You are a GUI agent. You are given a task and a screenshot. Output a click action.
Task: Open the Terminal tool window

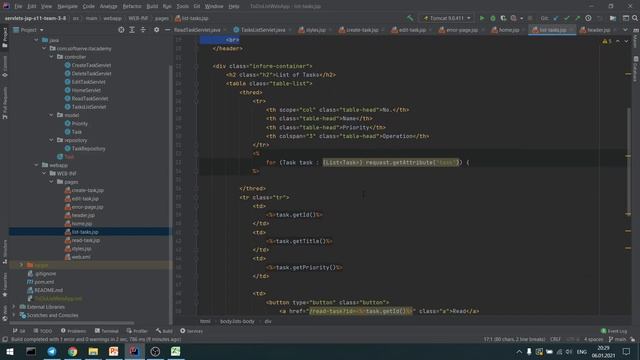pos(107,331)
